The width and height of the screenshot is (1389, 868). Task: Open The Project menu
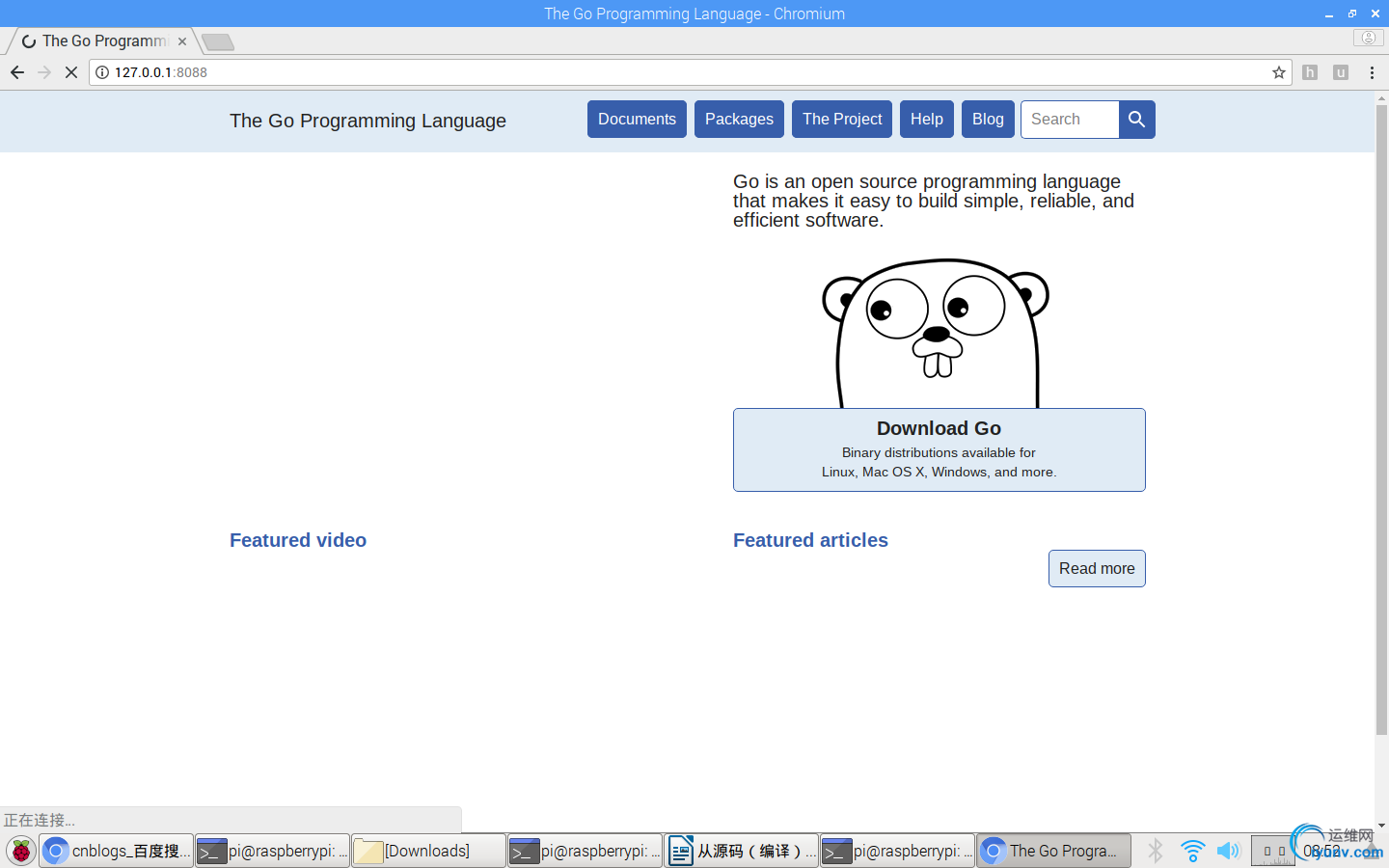(x=842, y=120)
